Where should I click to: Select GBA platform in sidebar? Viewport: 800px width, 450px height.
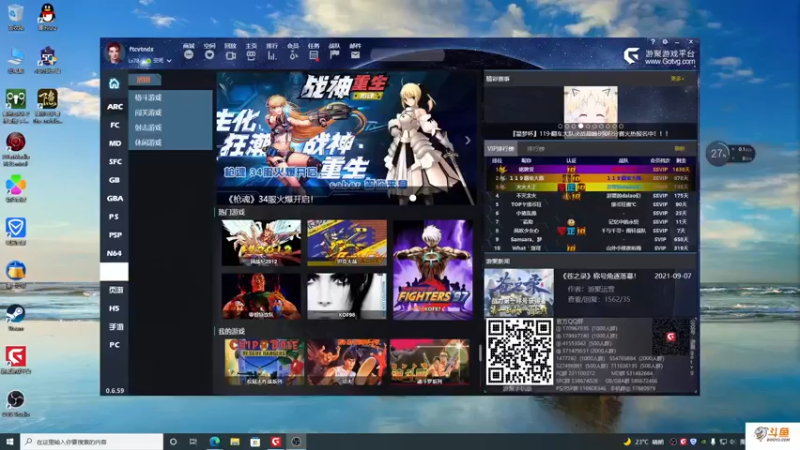pyautogui.click(x=115, y=198)
